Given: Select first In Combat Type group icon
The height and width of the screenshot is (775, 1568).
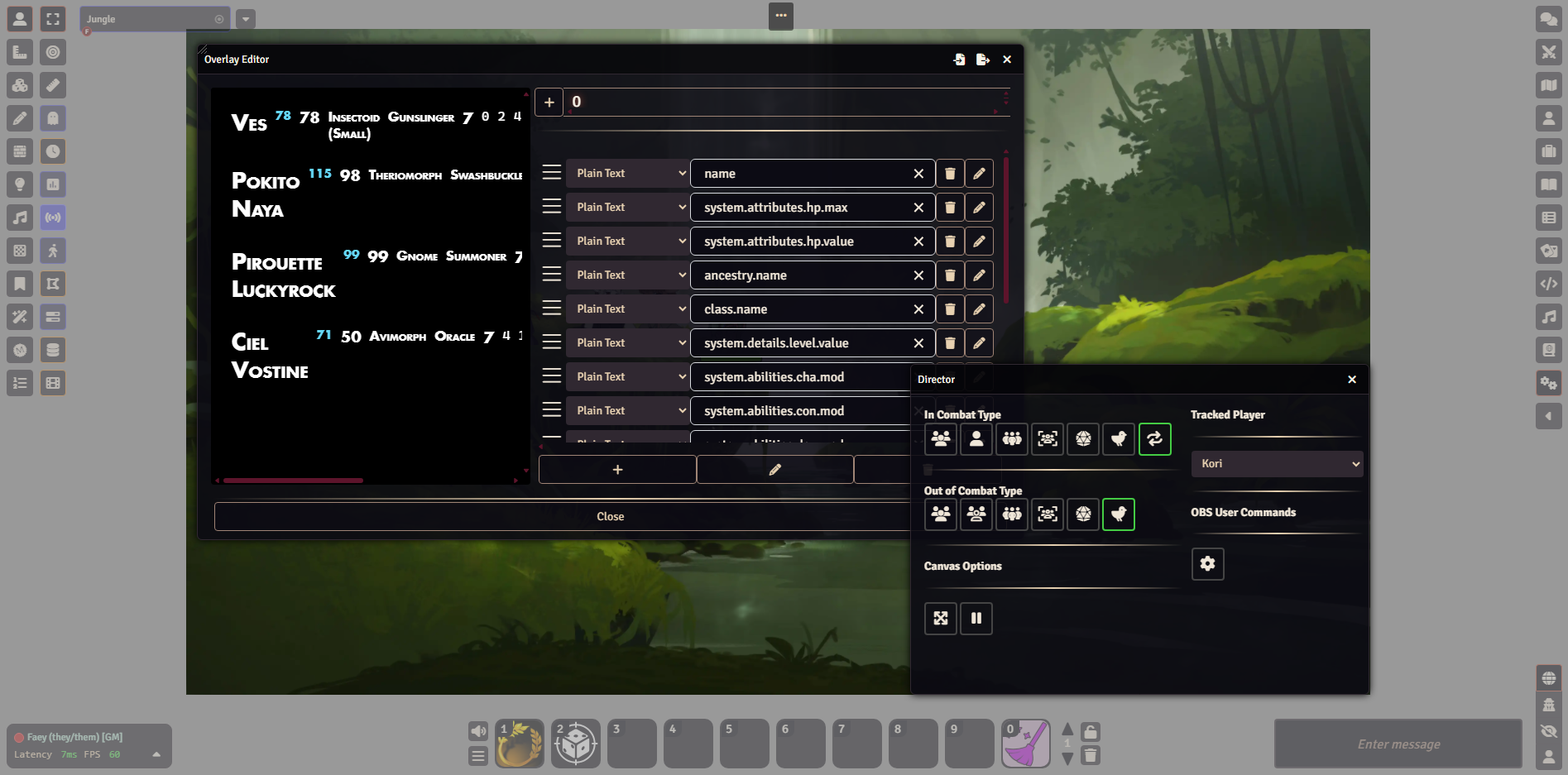Looking at the screenshot, I should (x=941, y=439).
